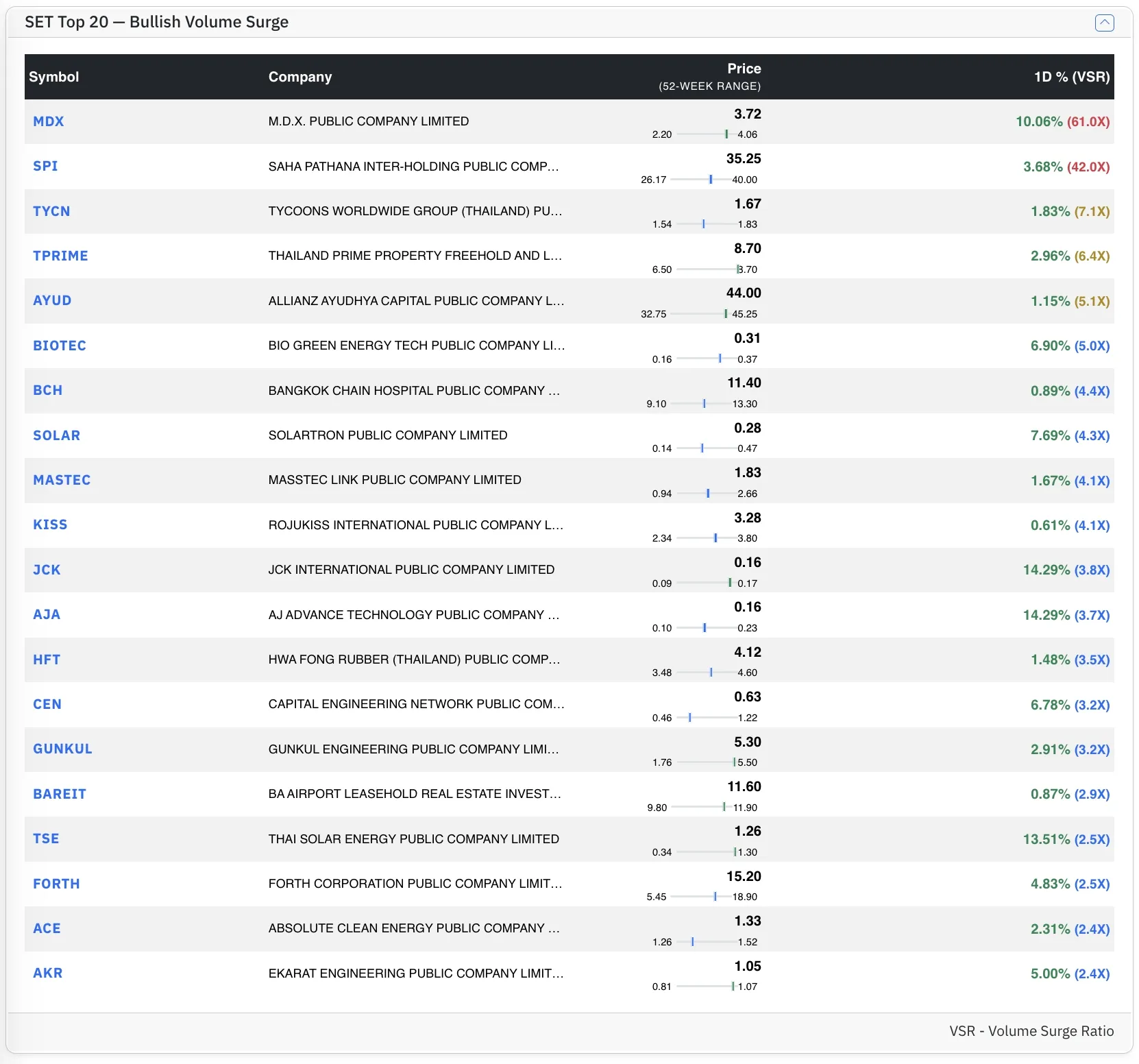The image size is (1139, 1064).
Task: Click the THAI SOLAR ENERGY company name
Action: [414, 838]
